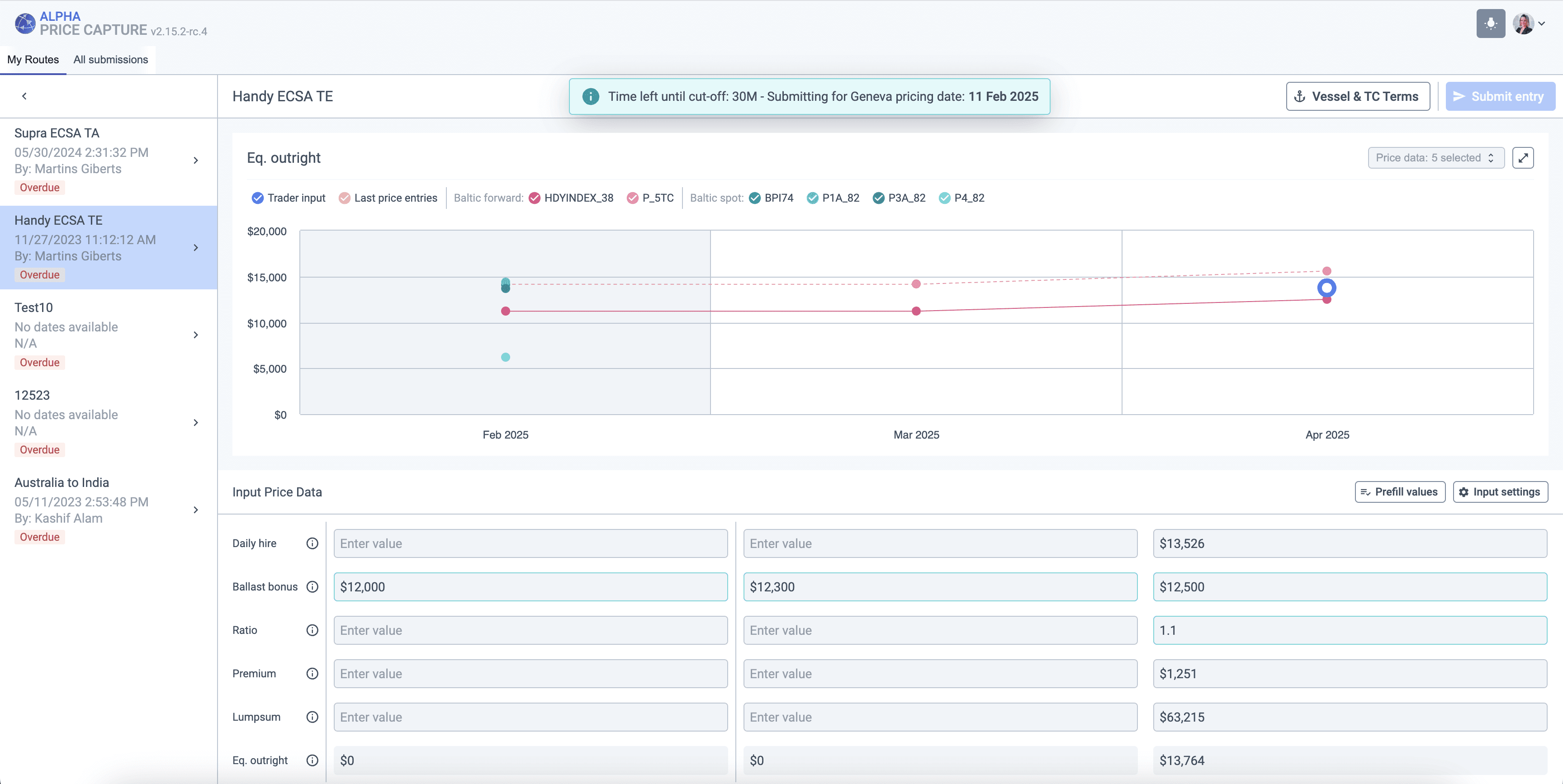This screenshot has width=1563, height=784.
Task: Click the Prefill values button
Action: tap(1399, 491)
